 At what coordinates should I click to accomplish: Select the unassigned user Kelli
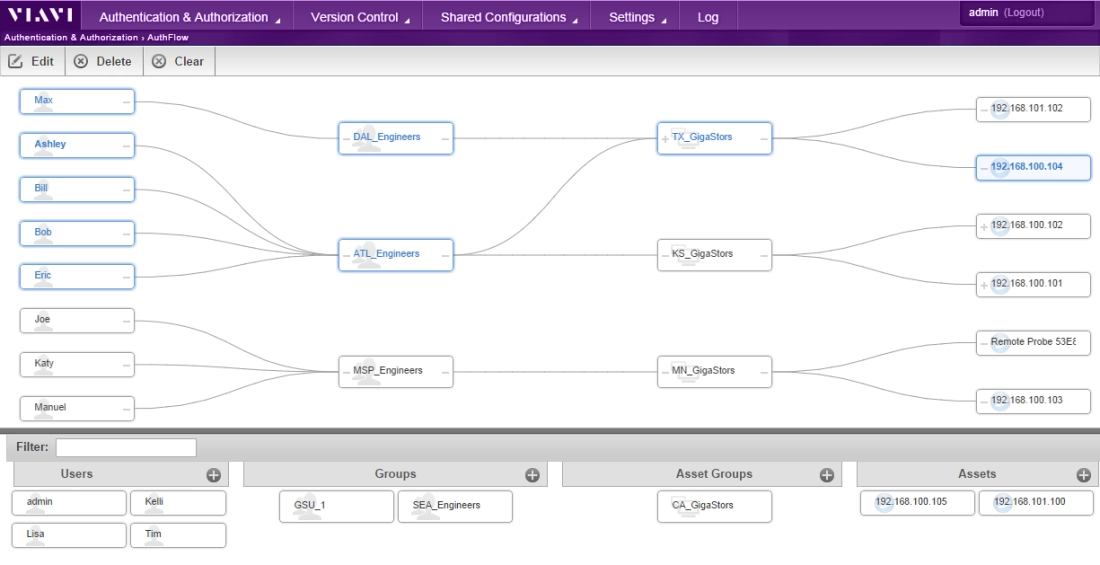point(178,502)
